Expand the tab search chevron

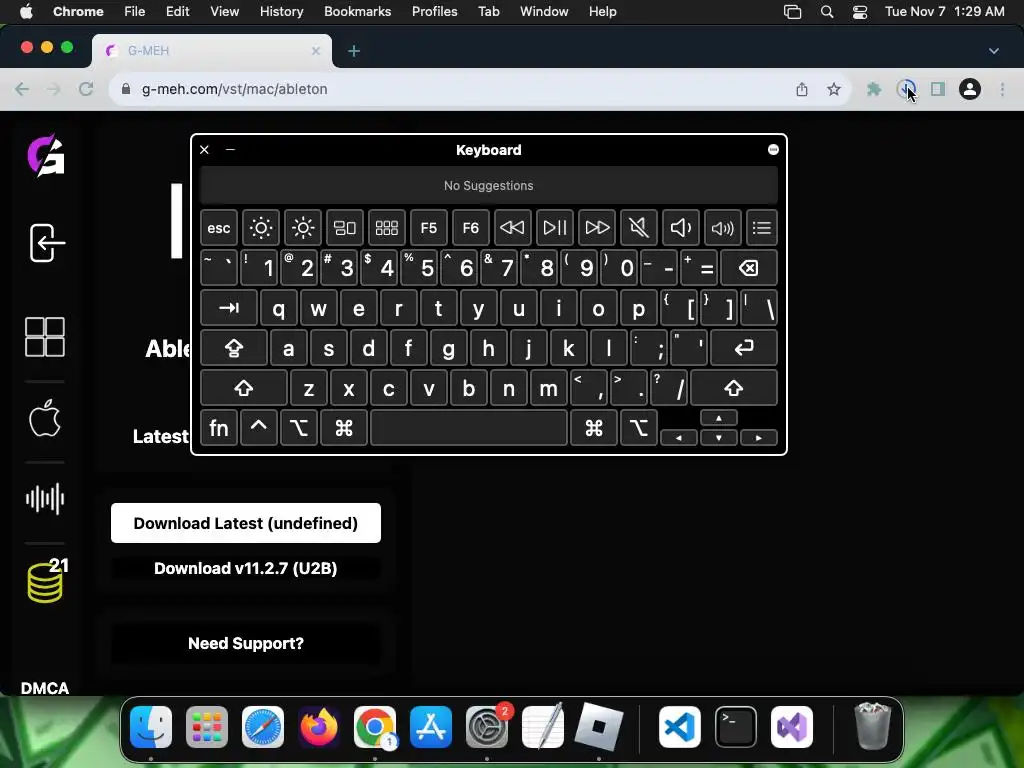993,51
